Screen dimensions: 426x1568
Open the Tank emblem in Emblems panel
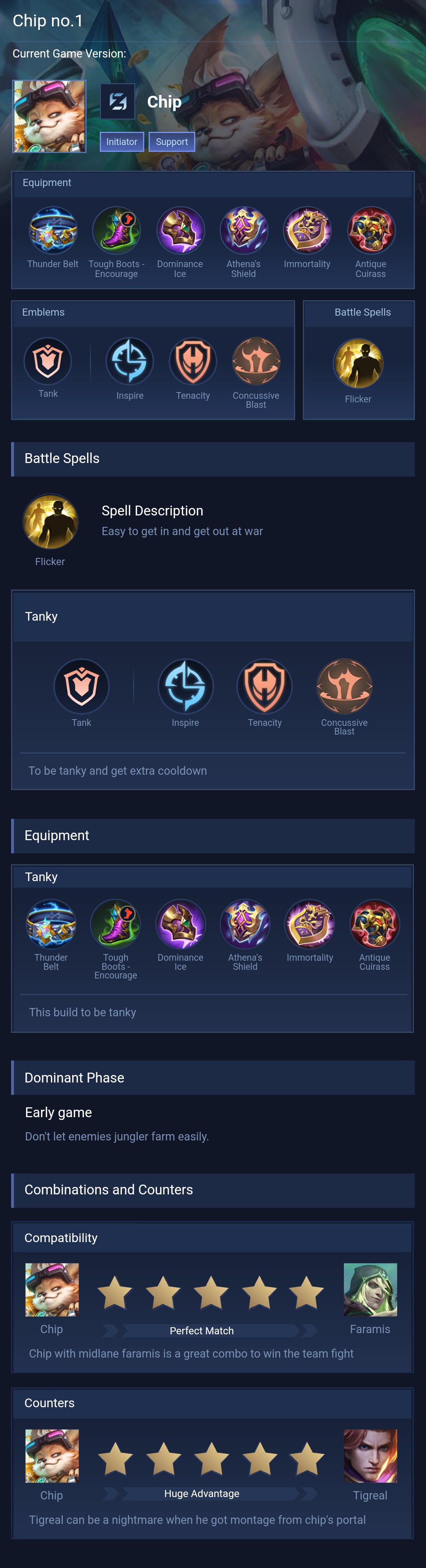[48, 361]
